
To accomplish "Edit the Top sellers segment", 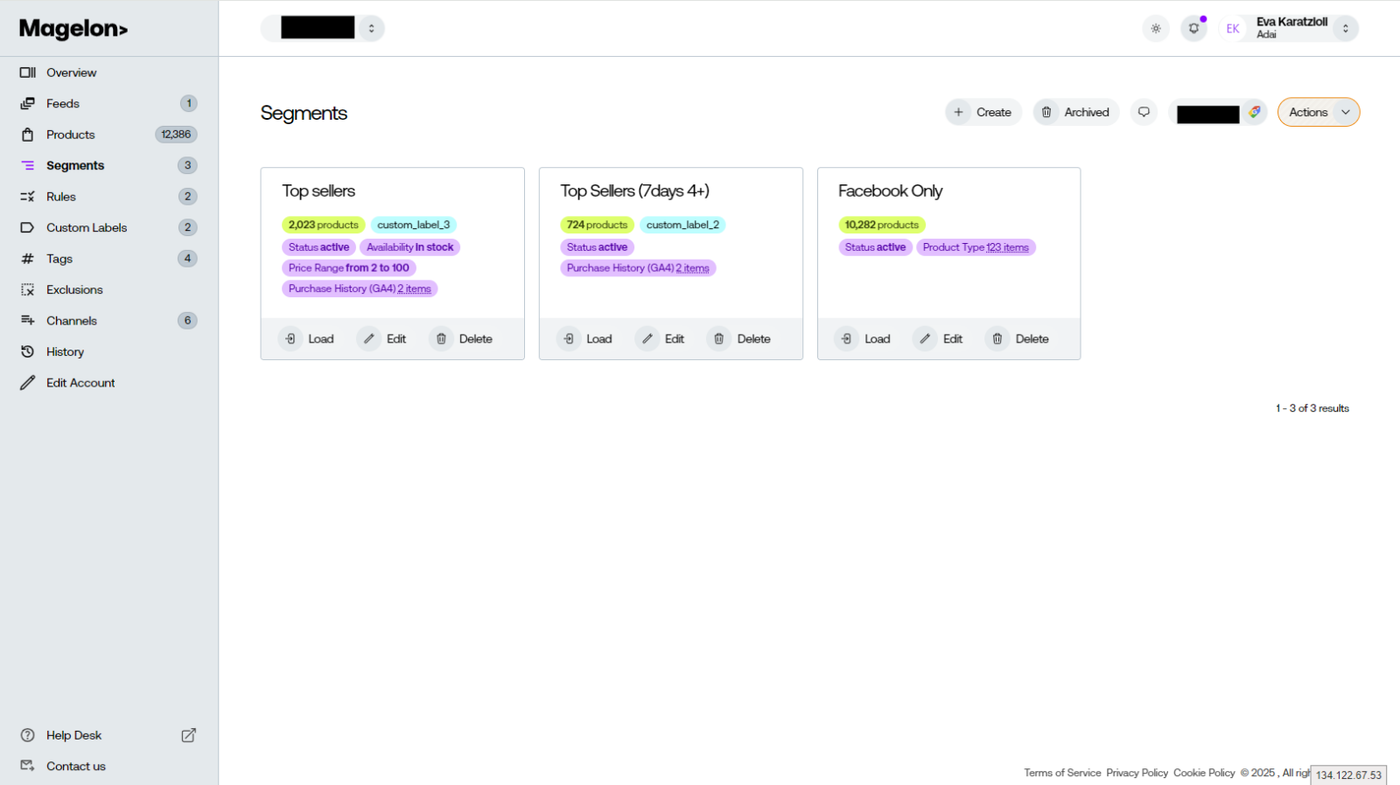I will [383, 339].
